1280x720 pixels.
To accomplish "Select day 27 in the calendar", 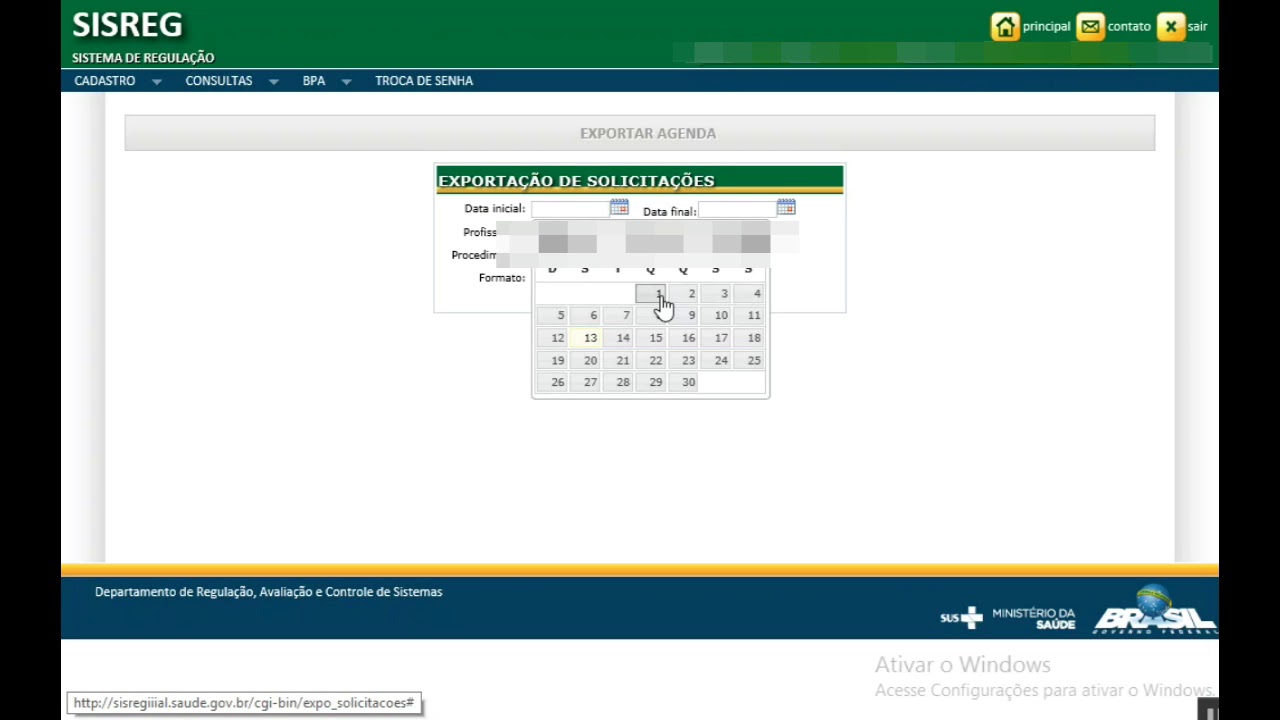I will coord(585,382).
